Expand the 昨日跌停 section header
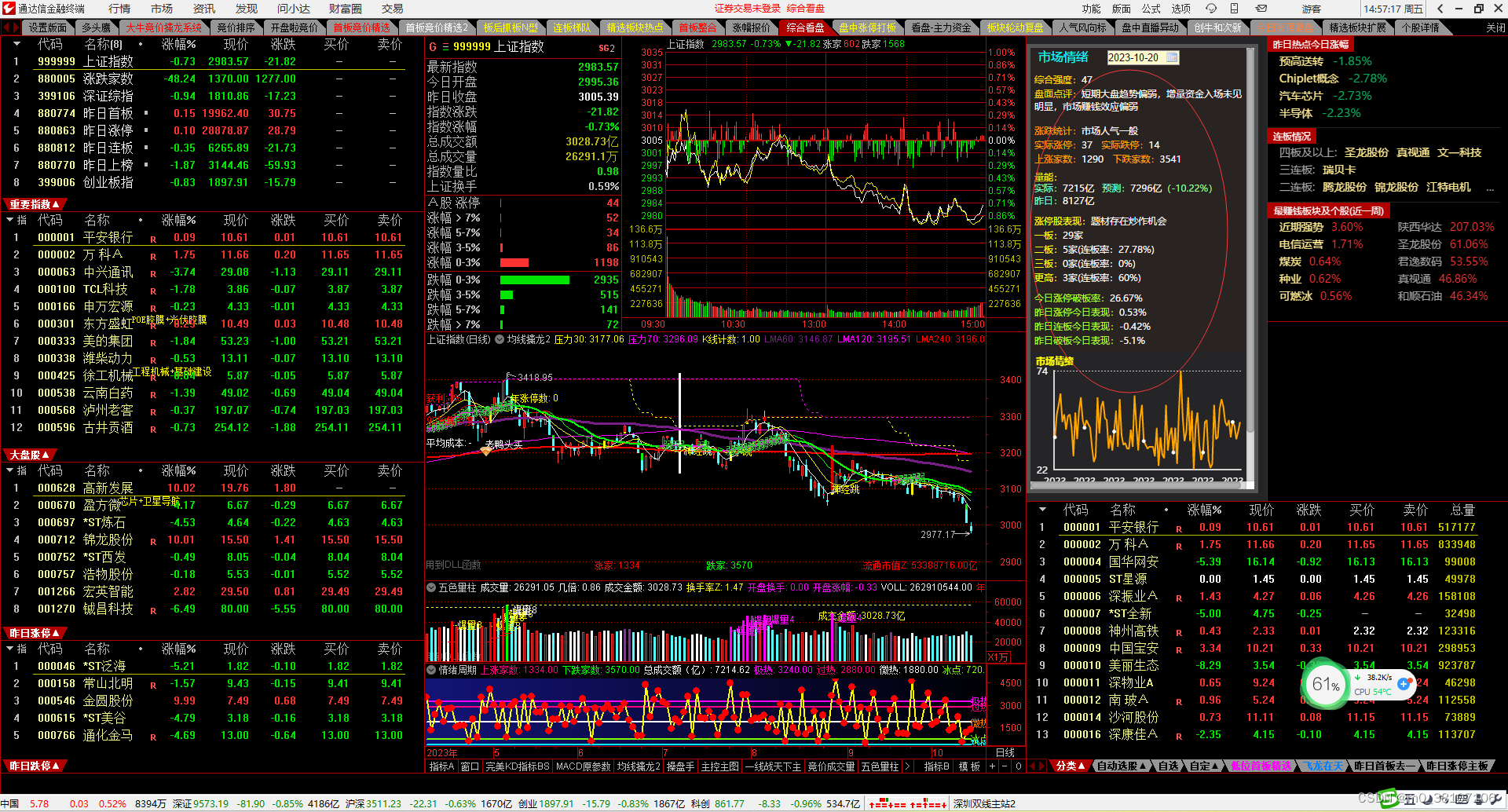 (35, 766)
